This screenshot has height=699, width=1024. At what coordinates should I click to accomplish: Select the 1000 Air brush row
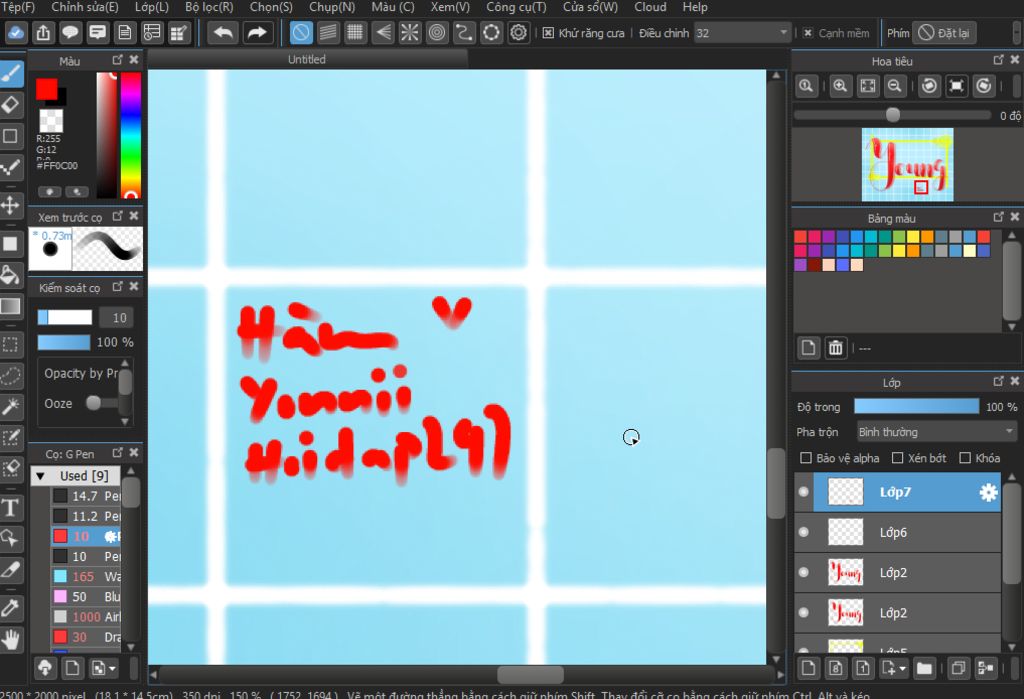click(x=86, y=617)
